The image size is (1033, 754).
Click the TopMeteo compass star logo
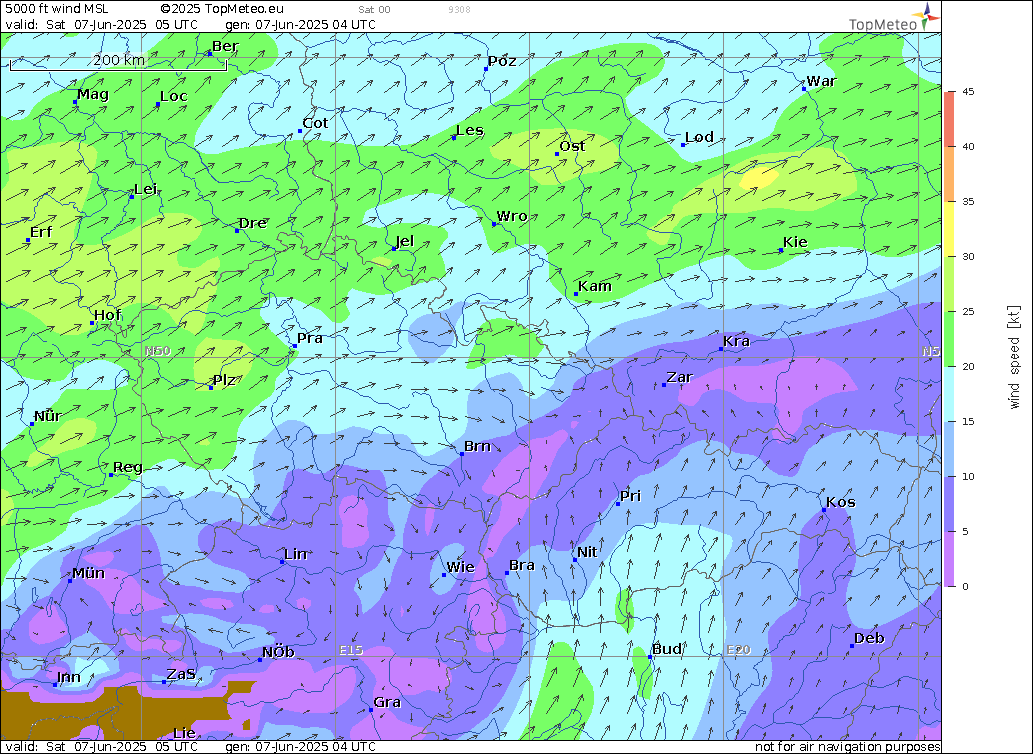[x=926, y=15]
